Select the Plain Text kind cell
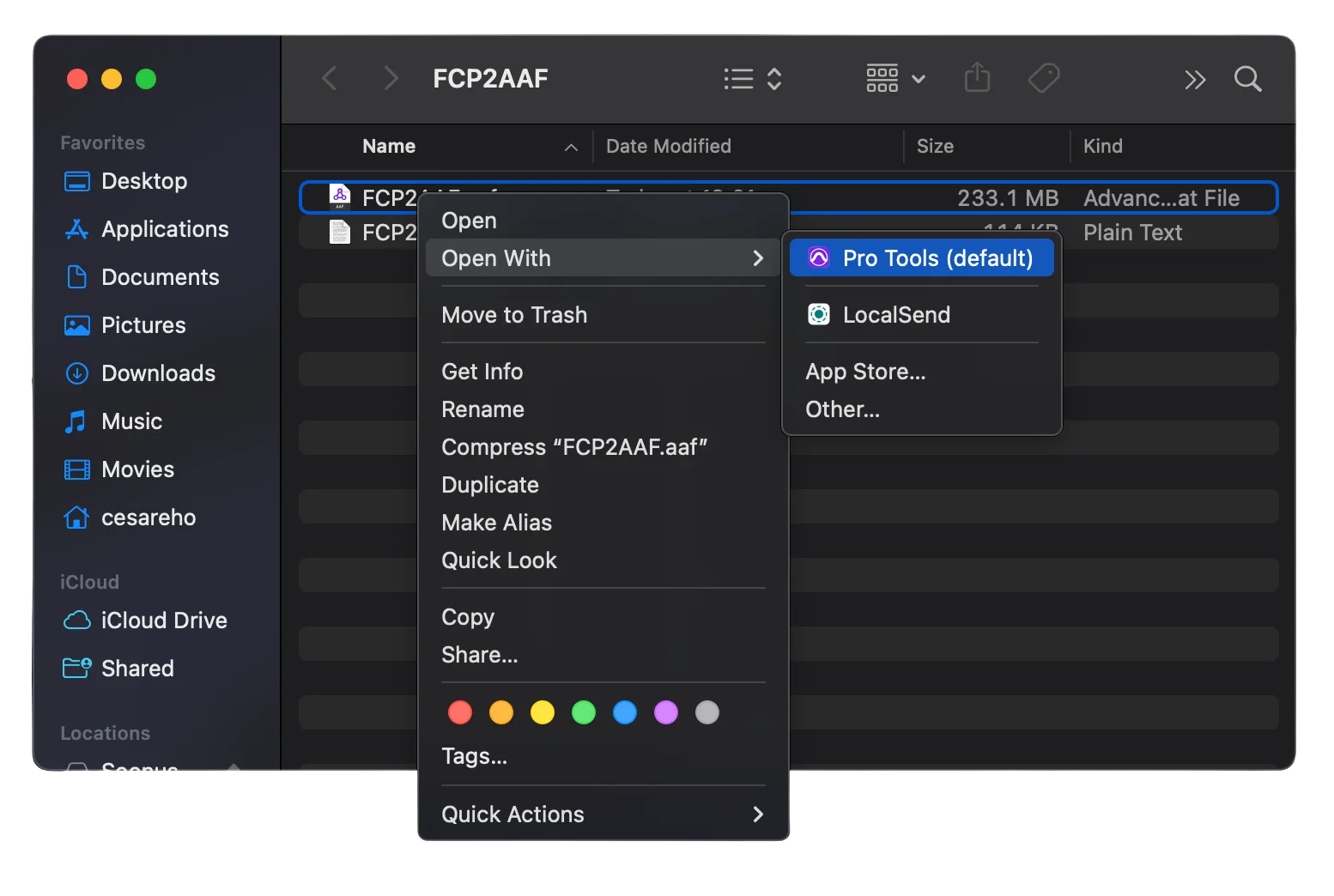The image size is (1334, 896). [x=1132, y=233]
